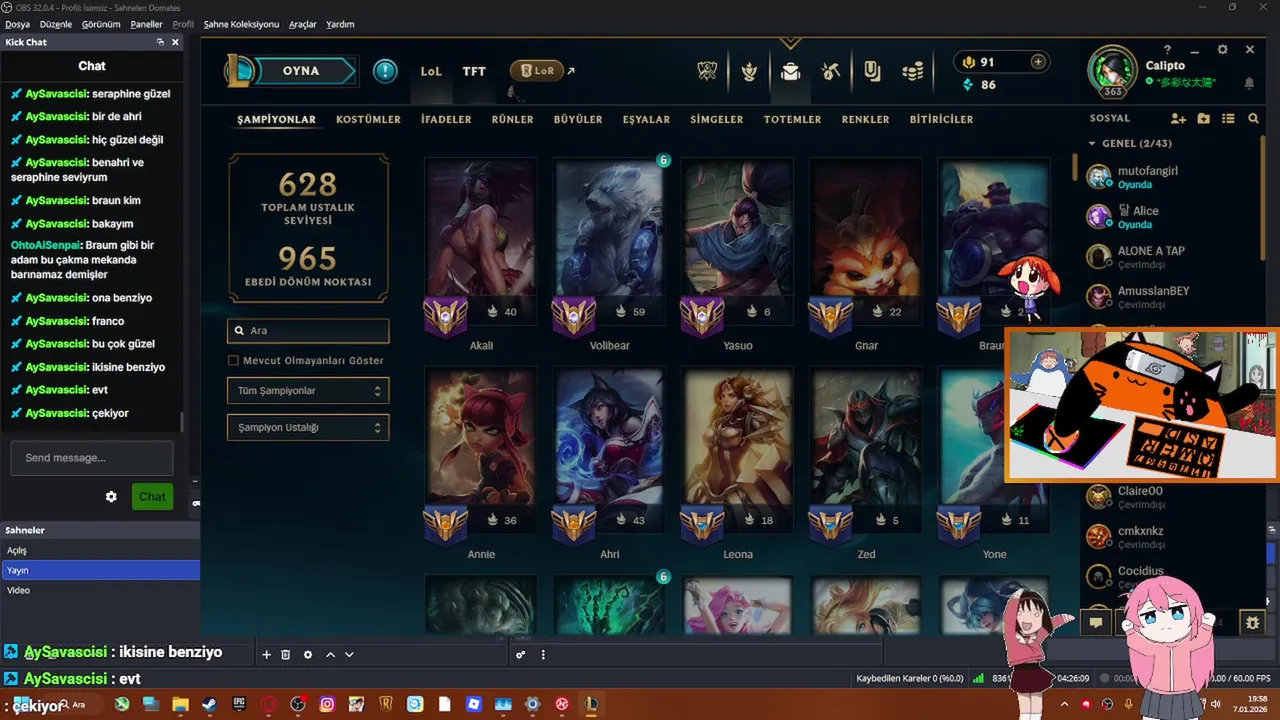Open the Loot hammer icon
Image resolution: width=1280 pixels, height=720 pixels.
click(831, 71)
